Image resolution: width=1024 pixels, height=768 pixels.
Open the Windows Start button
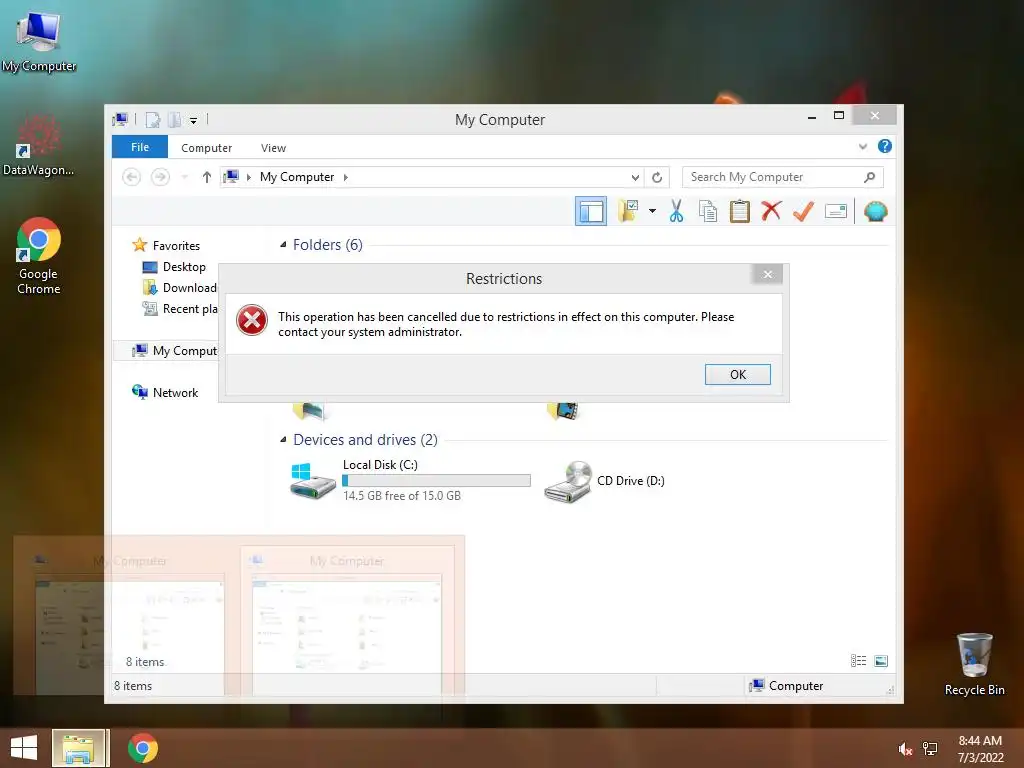click(24, 748)
